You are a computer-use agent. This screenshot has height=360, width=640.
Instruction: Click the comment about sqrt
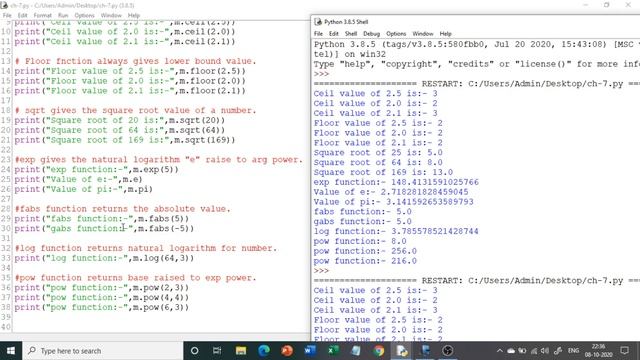[136, 111]
